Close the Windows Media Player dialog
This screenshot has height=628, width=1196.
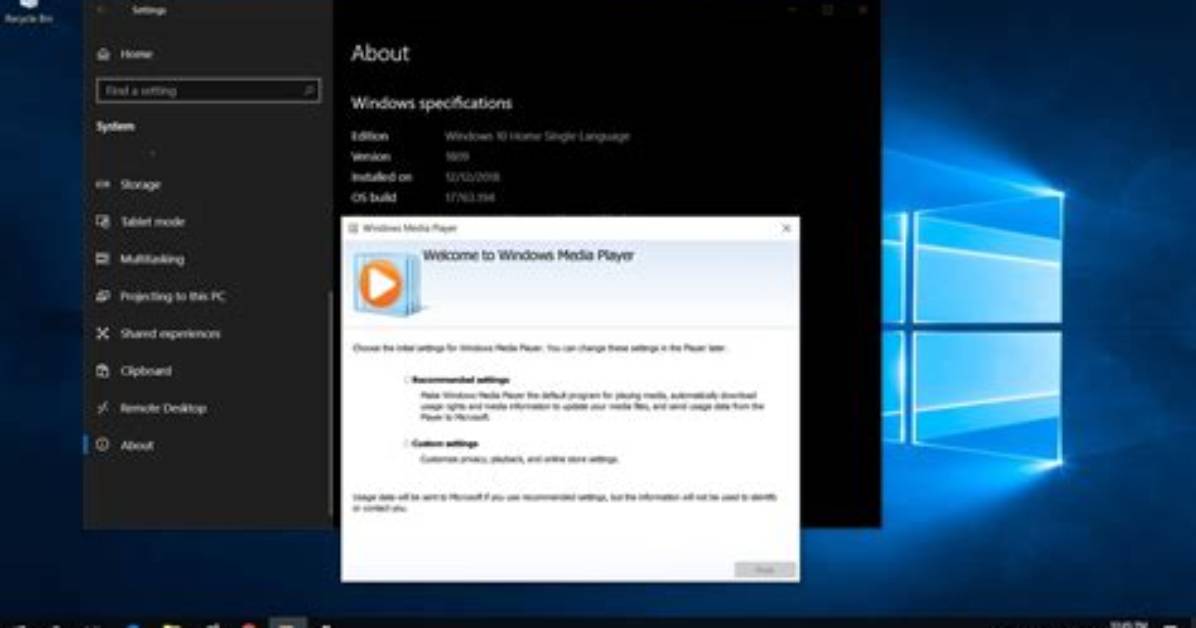coord(786,228)
